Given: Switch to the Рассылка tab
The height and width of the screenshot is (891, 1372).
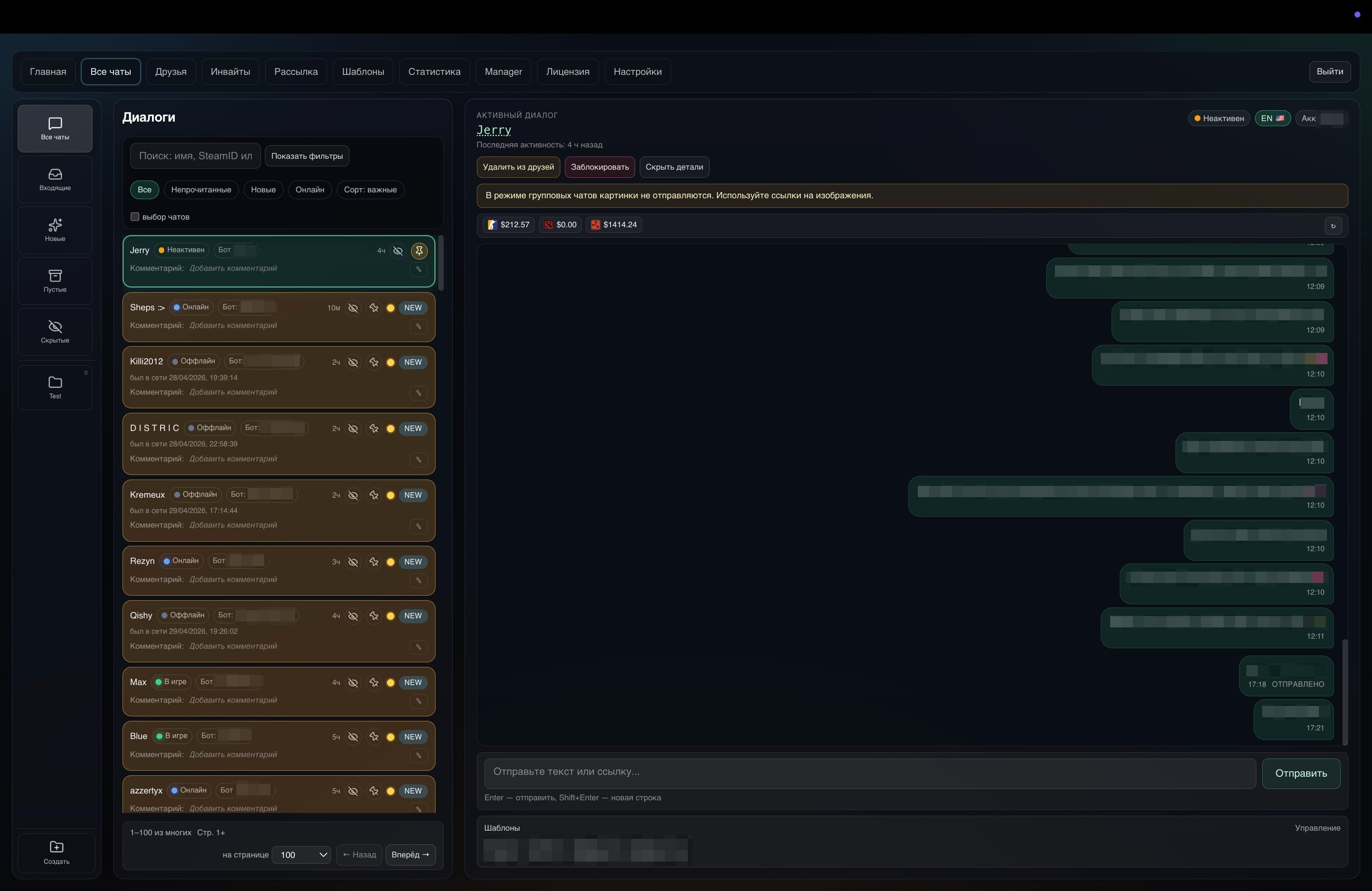Looking at the screenshot, I should 296,72.
